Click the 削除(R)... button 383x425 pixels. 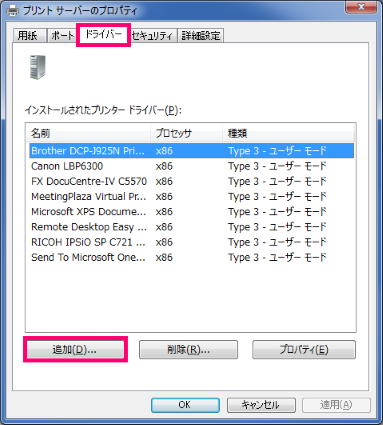click(188, 350)
